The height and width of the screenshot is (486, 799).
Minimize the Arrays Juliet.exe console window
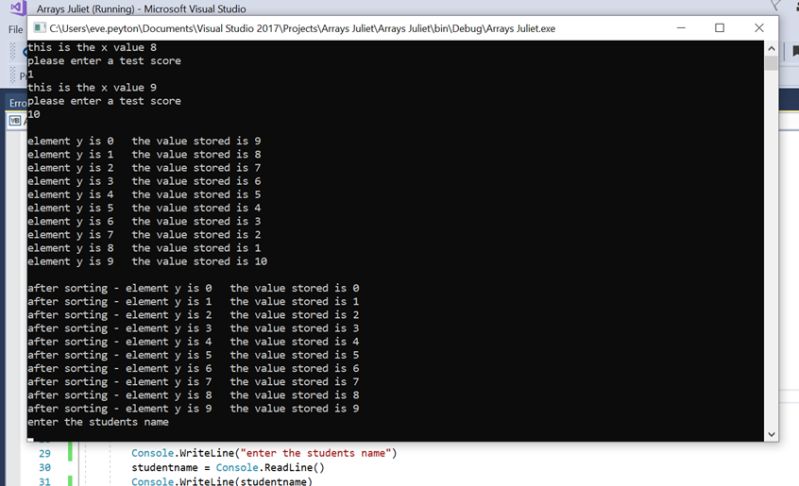681,28
